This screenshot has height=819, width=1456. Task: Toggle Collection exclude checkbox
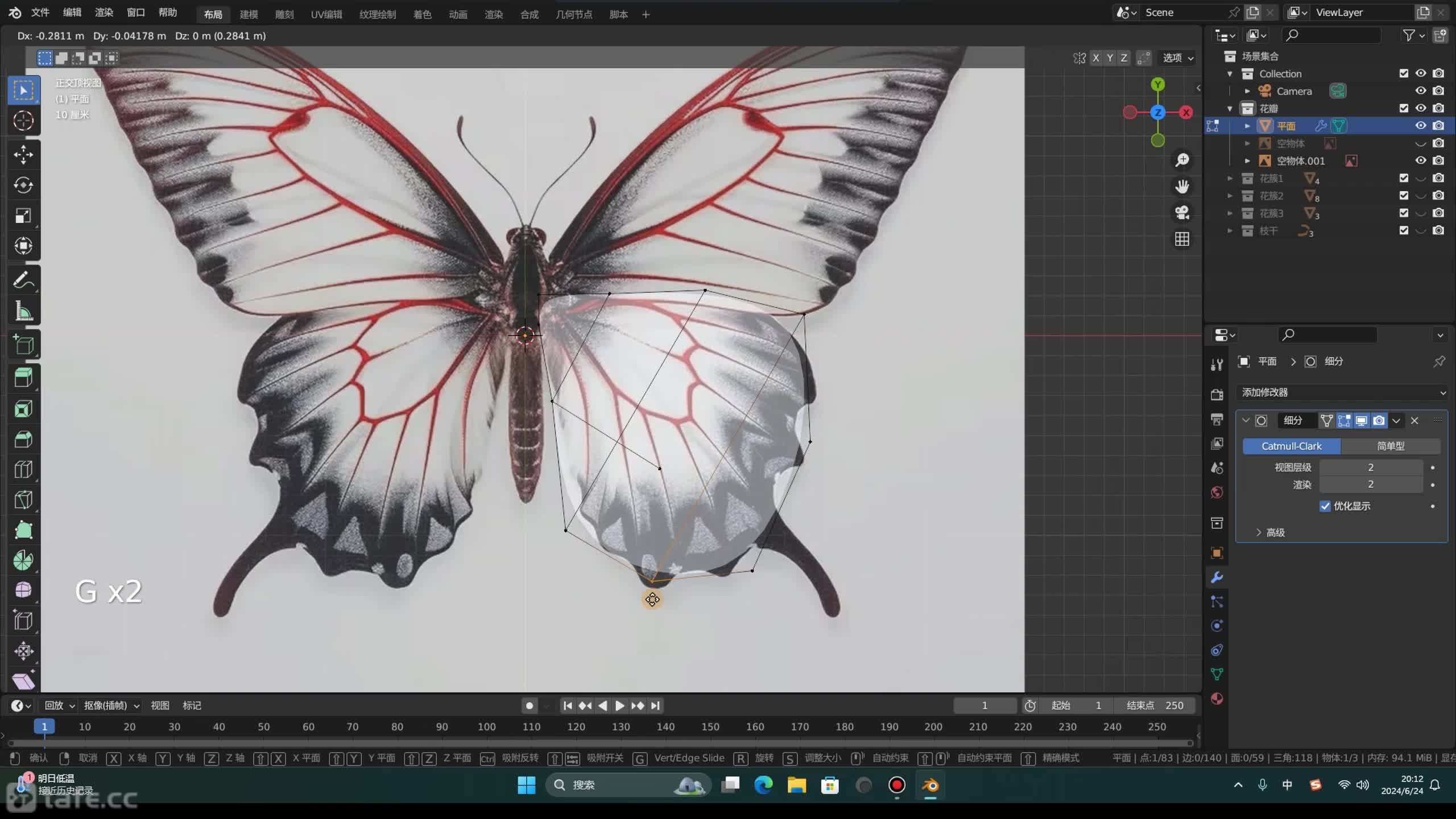tap(1403, 73)
